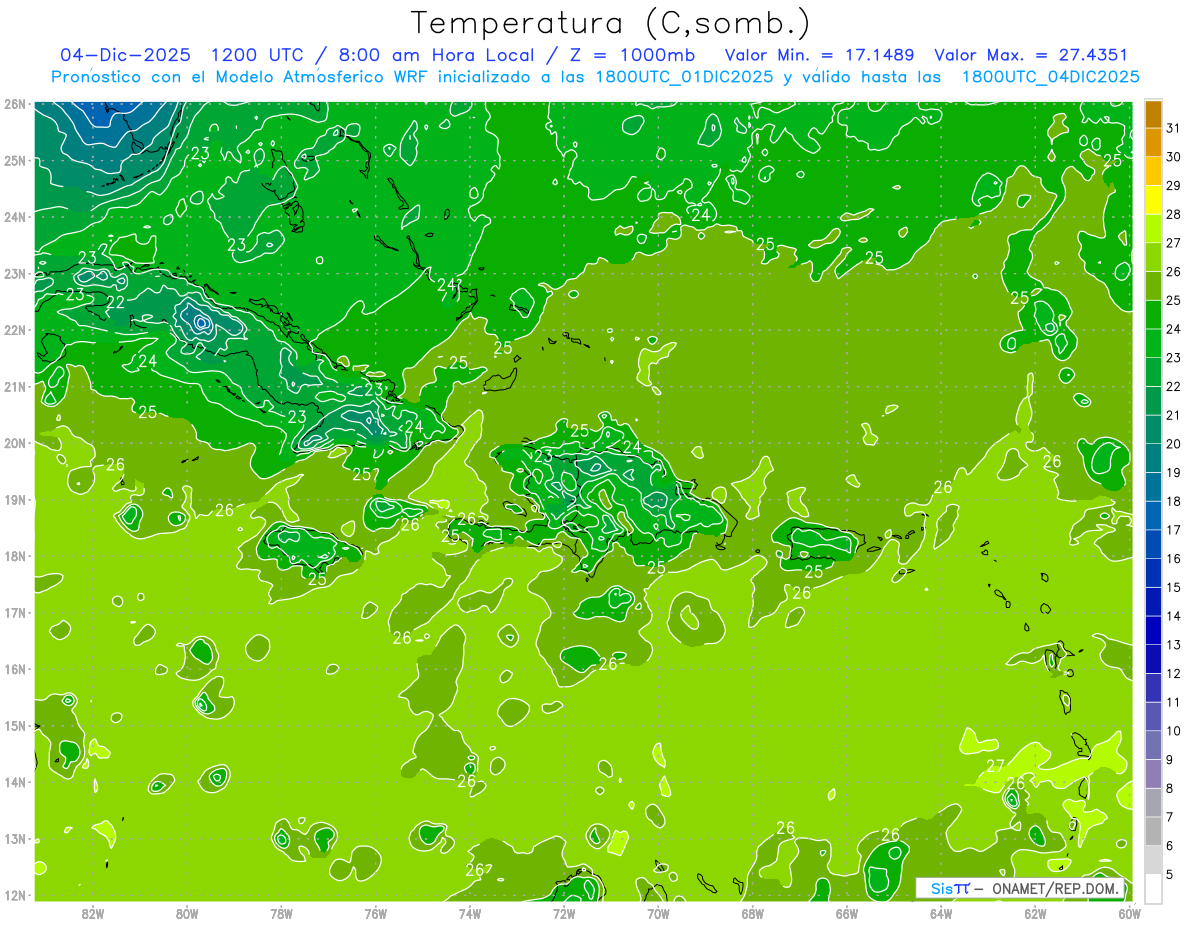Viewport: 1200px width, 927px height.
Task: Pick the yellow swatch between 28 and 29
Action: [1153, 200]
